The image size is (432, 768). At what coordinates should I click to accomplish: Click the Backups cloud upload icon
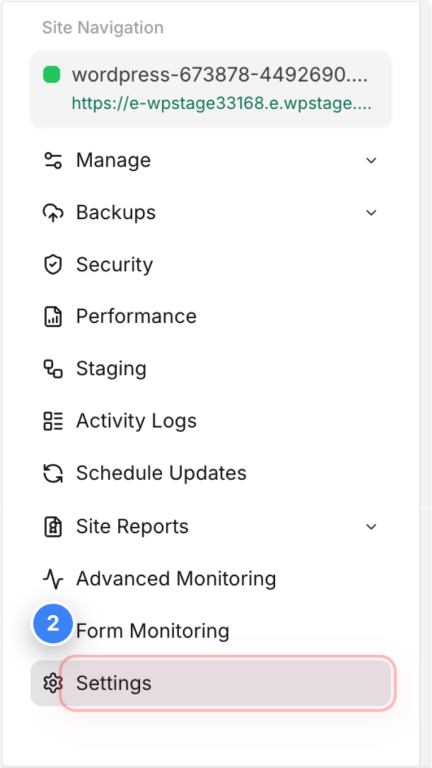coord(53,213)
